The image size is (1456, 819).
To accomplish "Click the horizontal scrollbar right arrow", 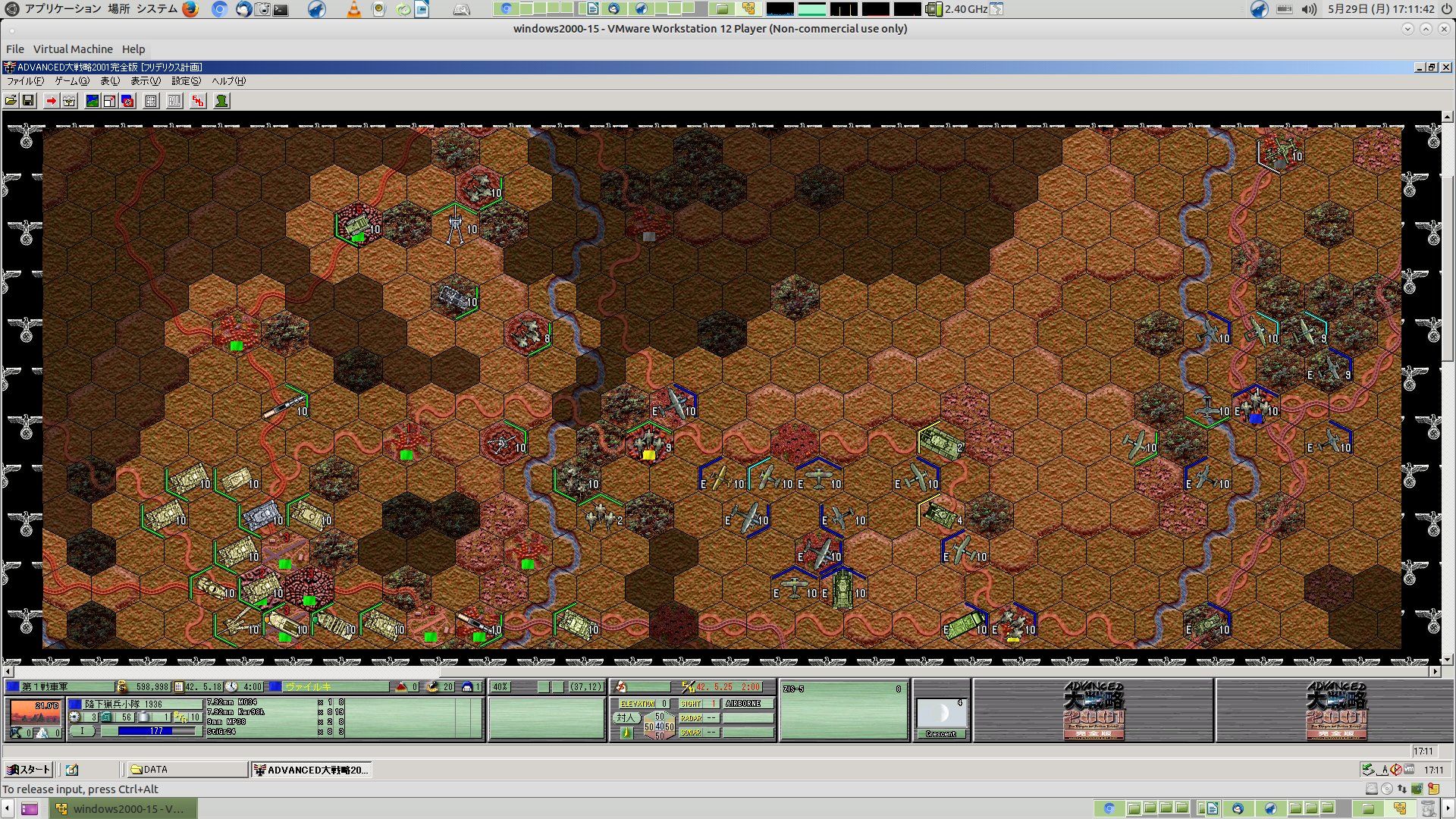I will coord(1436,671).
